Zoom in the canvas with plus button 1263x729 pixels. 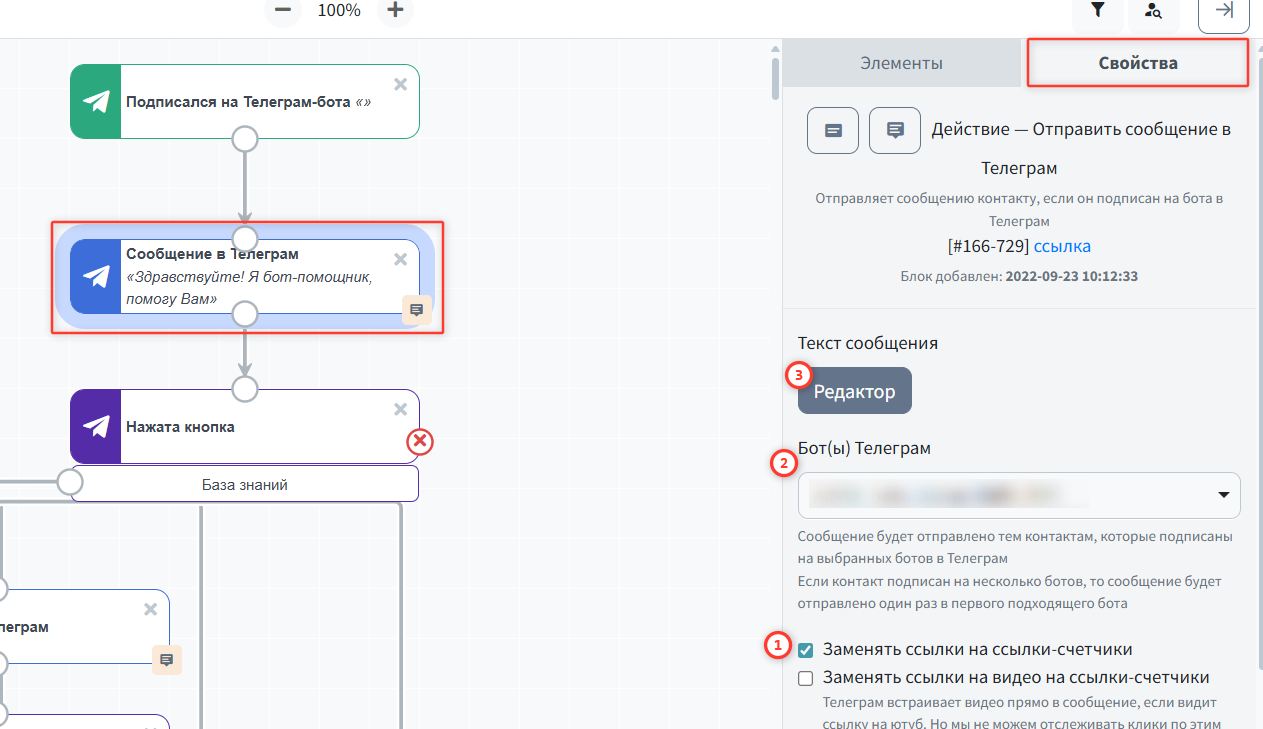pyautogui.click(x=395, y=11)
